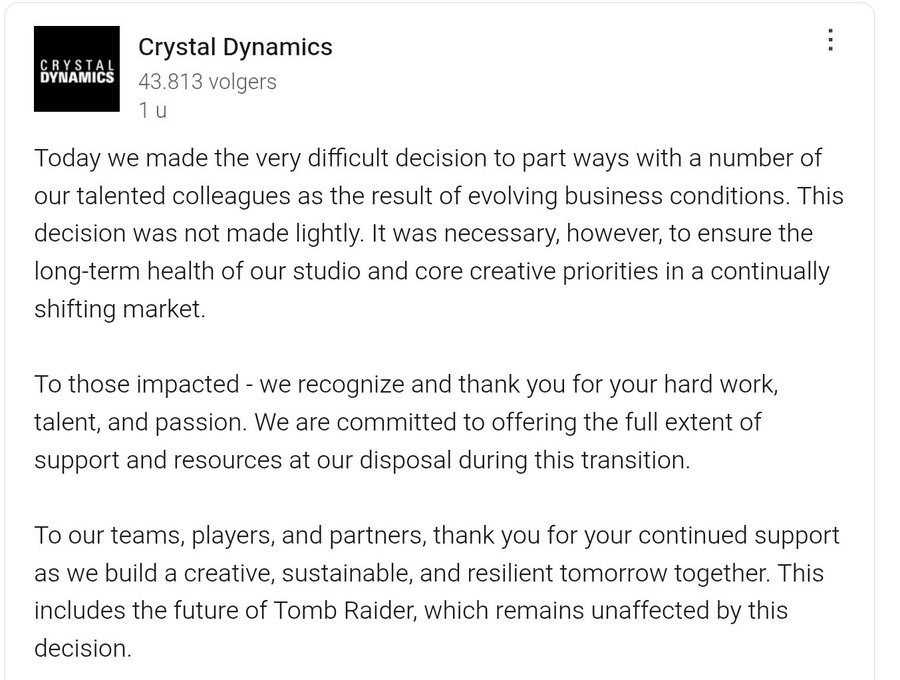Click the line starting "talent, and passion"
The height and width of the screenshot is (680, 900).
click(x=398, y=422)
